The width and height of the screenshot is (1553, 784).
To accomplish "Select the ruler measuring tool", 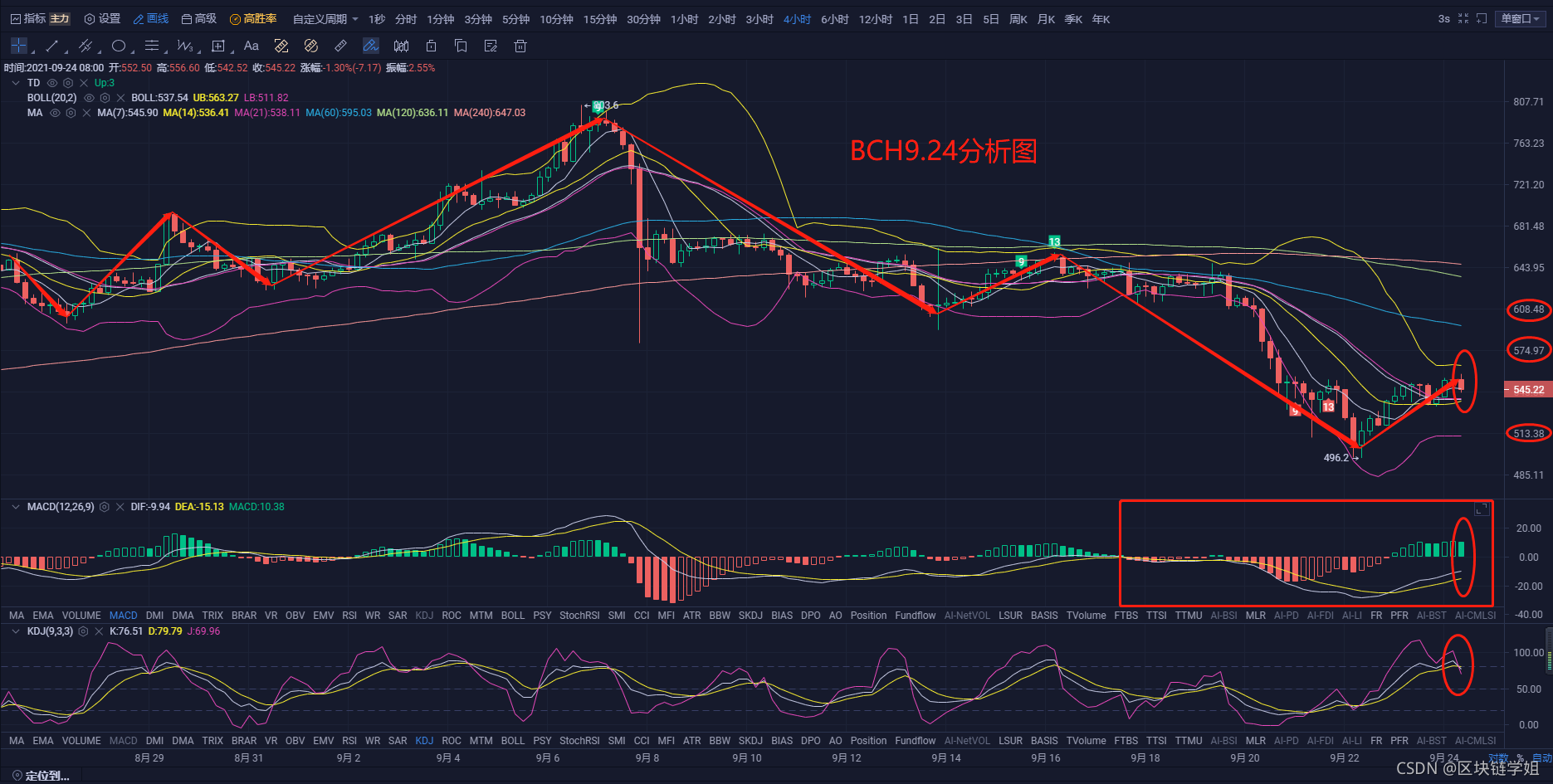I will 341,46.
